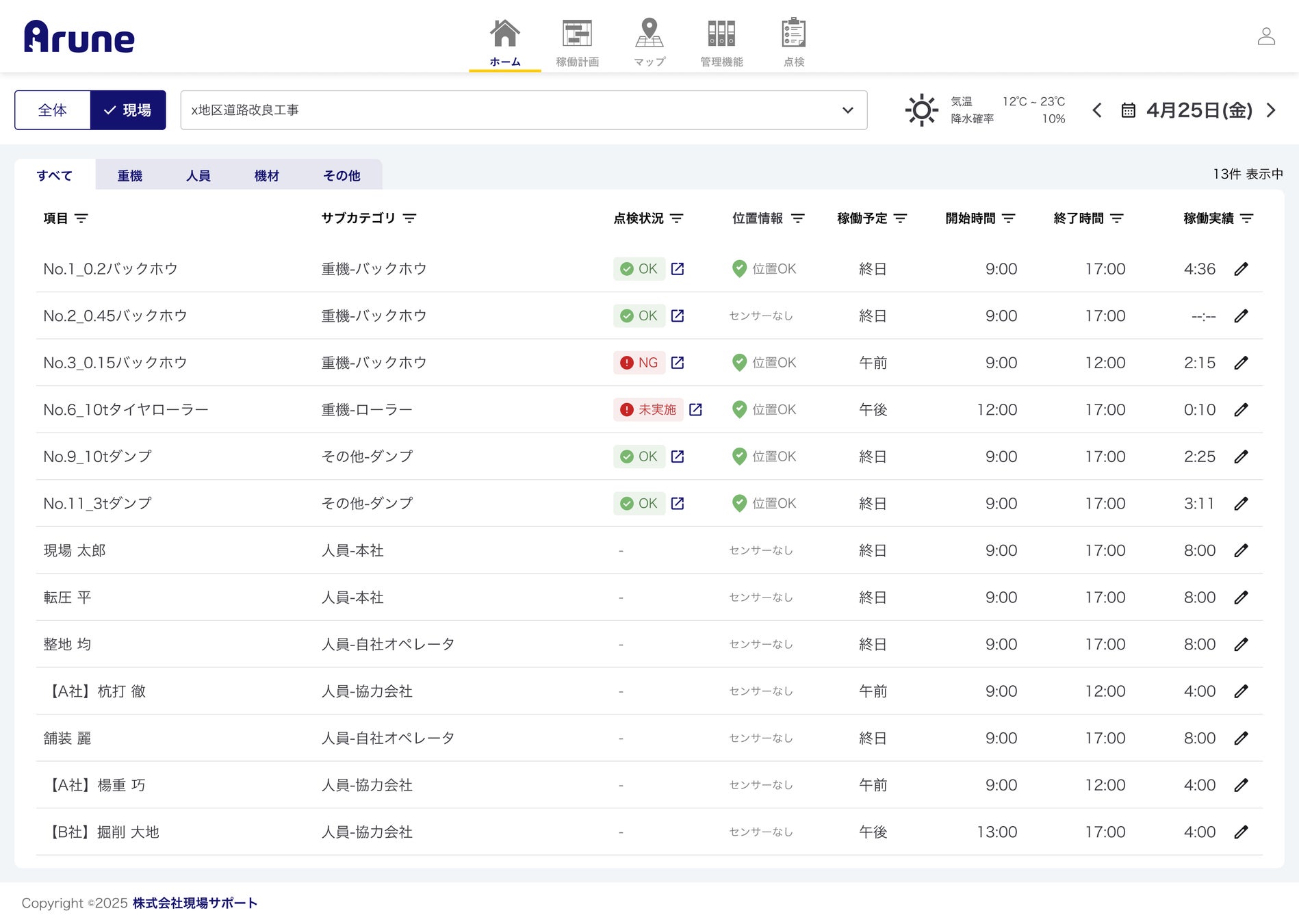Click the calendar icon next to 4月25日
1299x924 pixels.
[x=1128, y=110]
